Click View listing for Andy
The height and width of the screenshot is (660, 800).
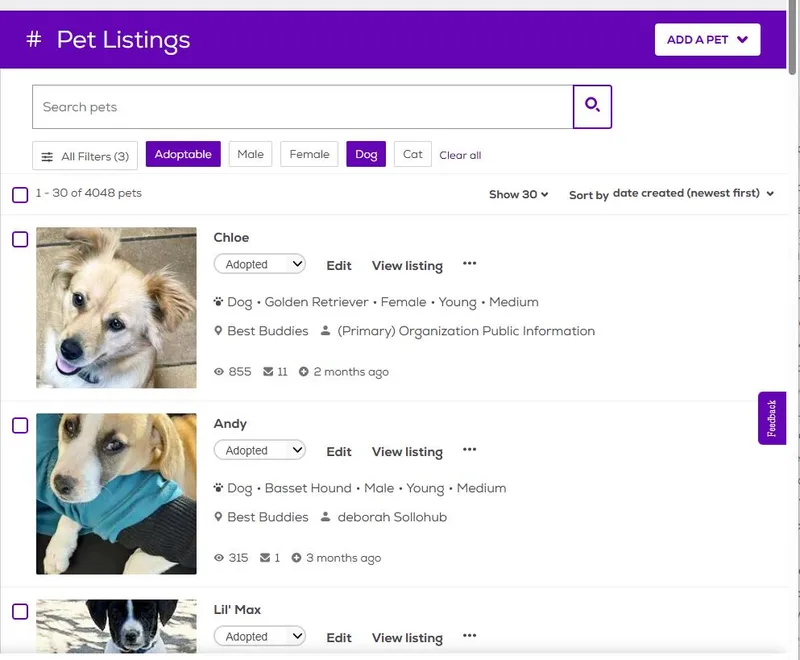pos(407,452)
